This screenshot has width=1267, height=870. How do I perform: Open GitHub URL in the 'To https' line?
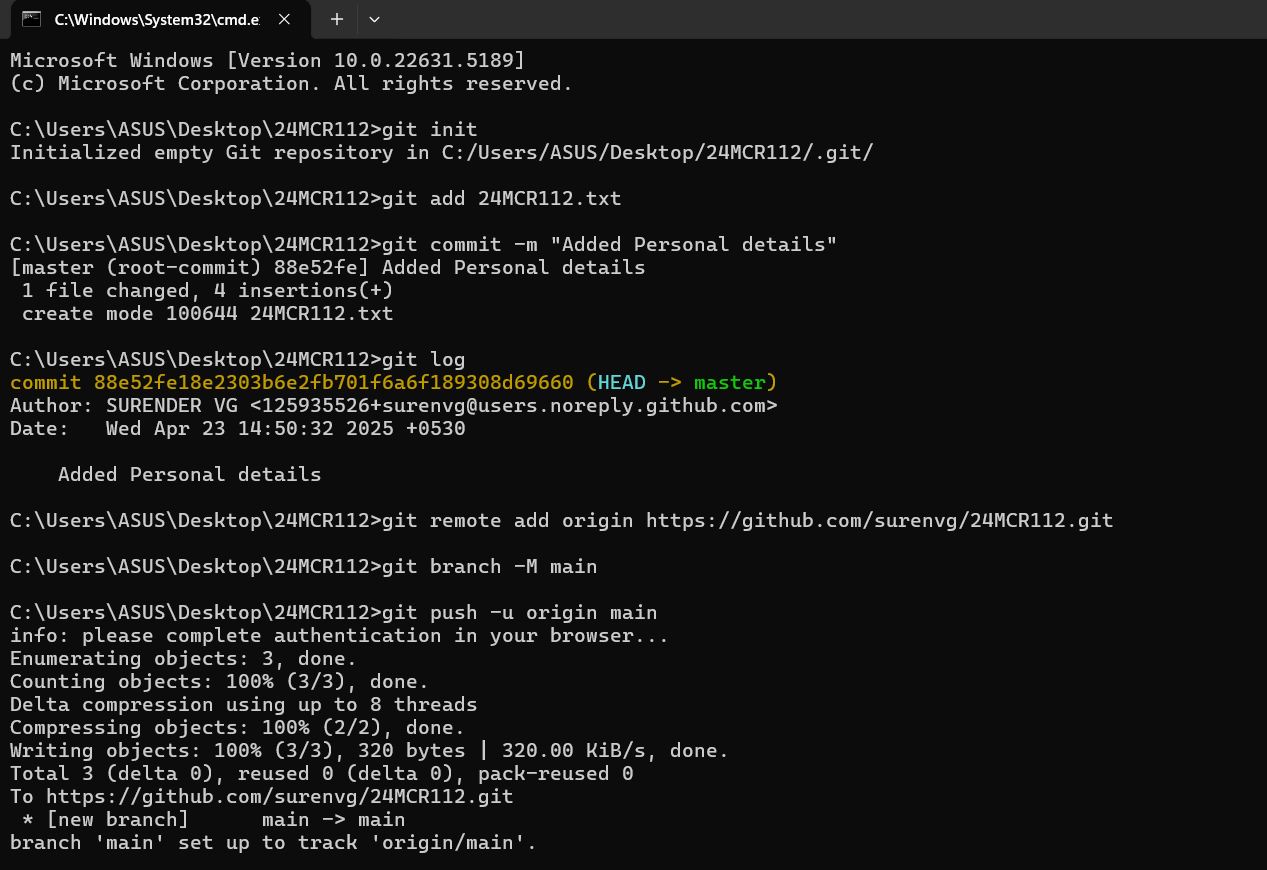[x=279, y=796]
